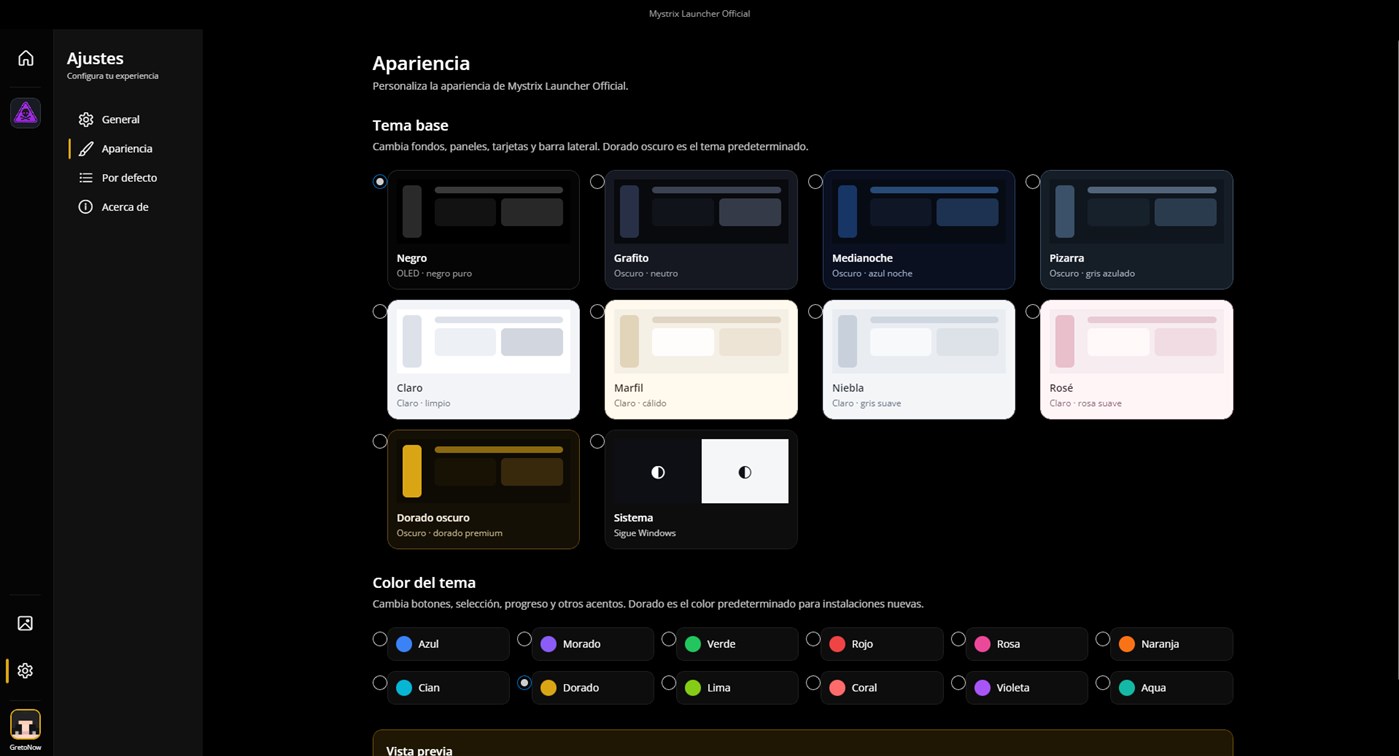Select the Rosé theme radio button

click(1032, 312)
